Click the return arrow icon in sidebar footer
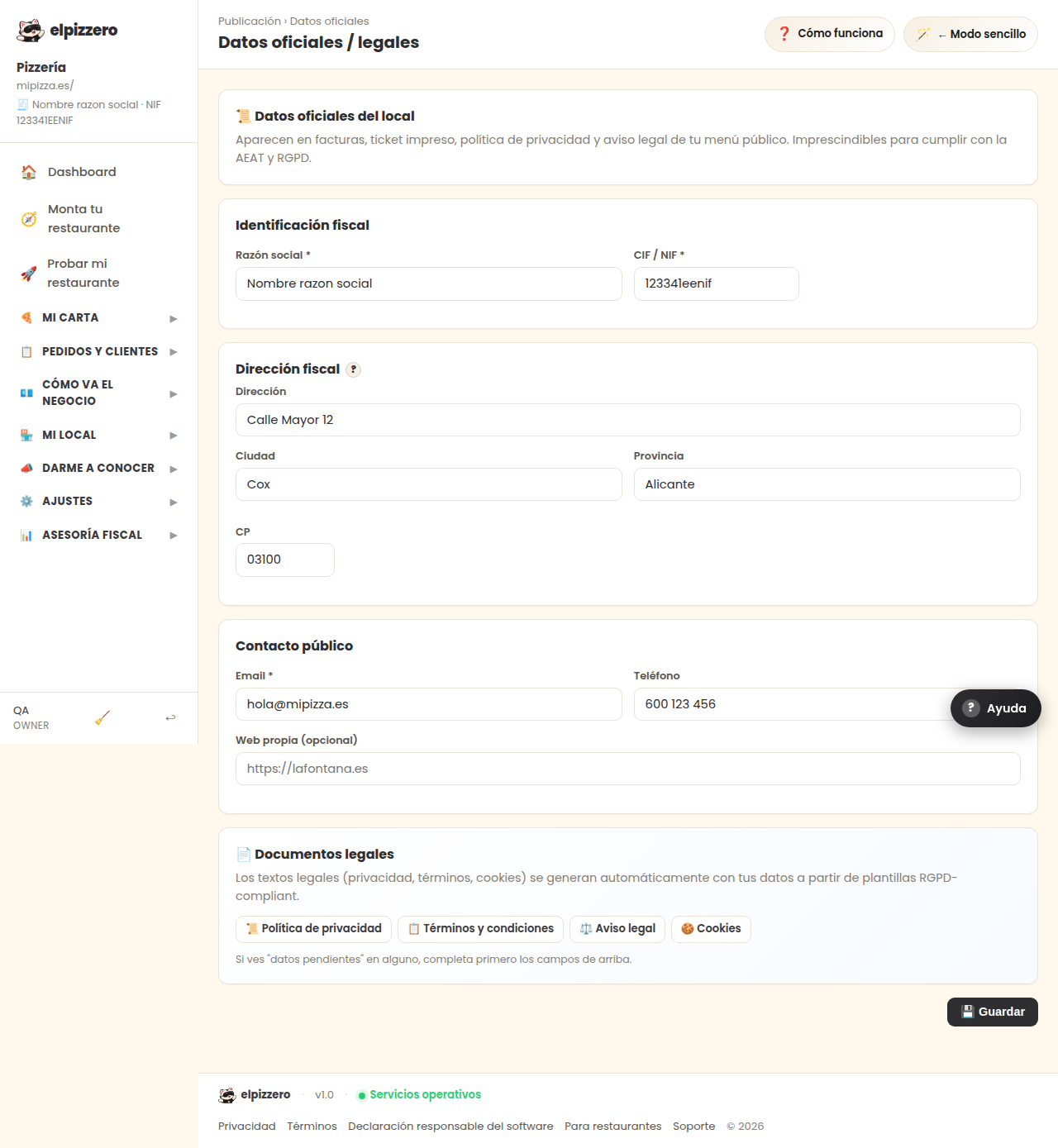This screenshot has width=1058, height=1148. 170,717
